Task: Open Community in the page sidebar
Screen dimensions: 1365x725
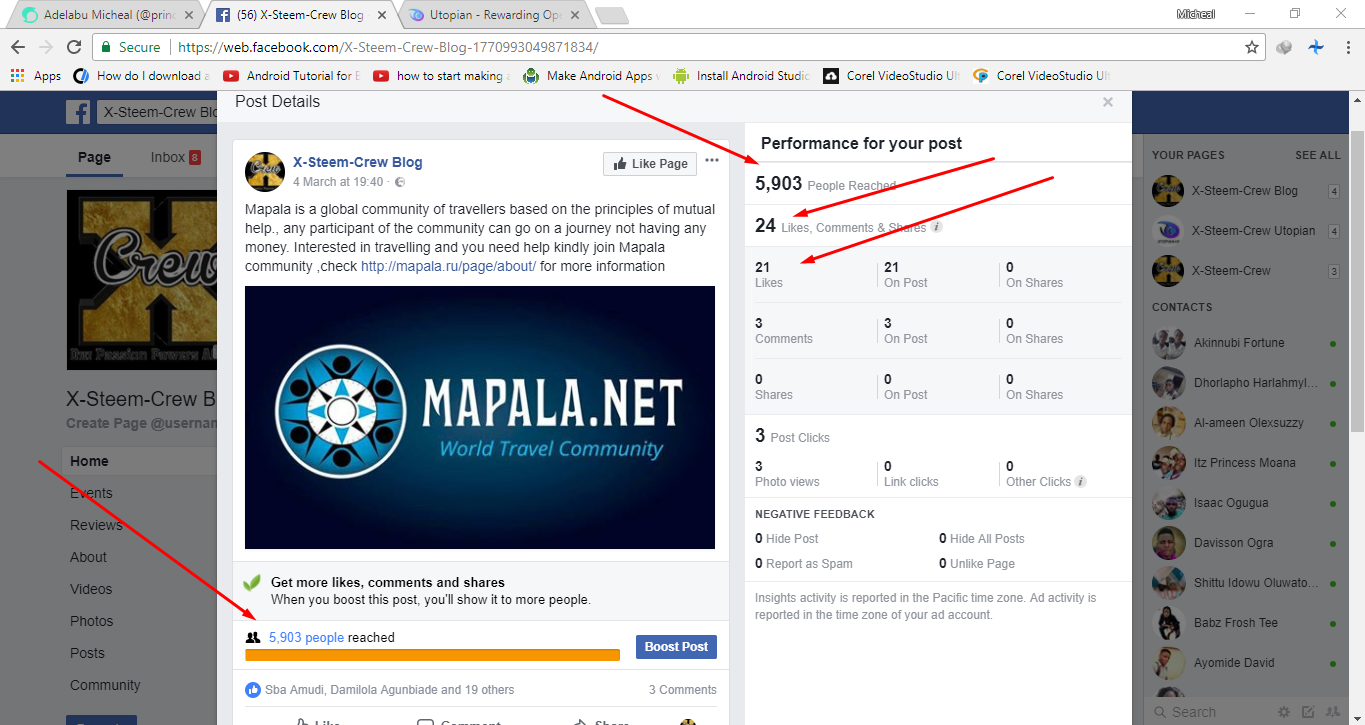Action: pos(105,685)
